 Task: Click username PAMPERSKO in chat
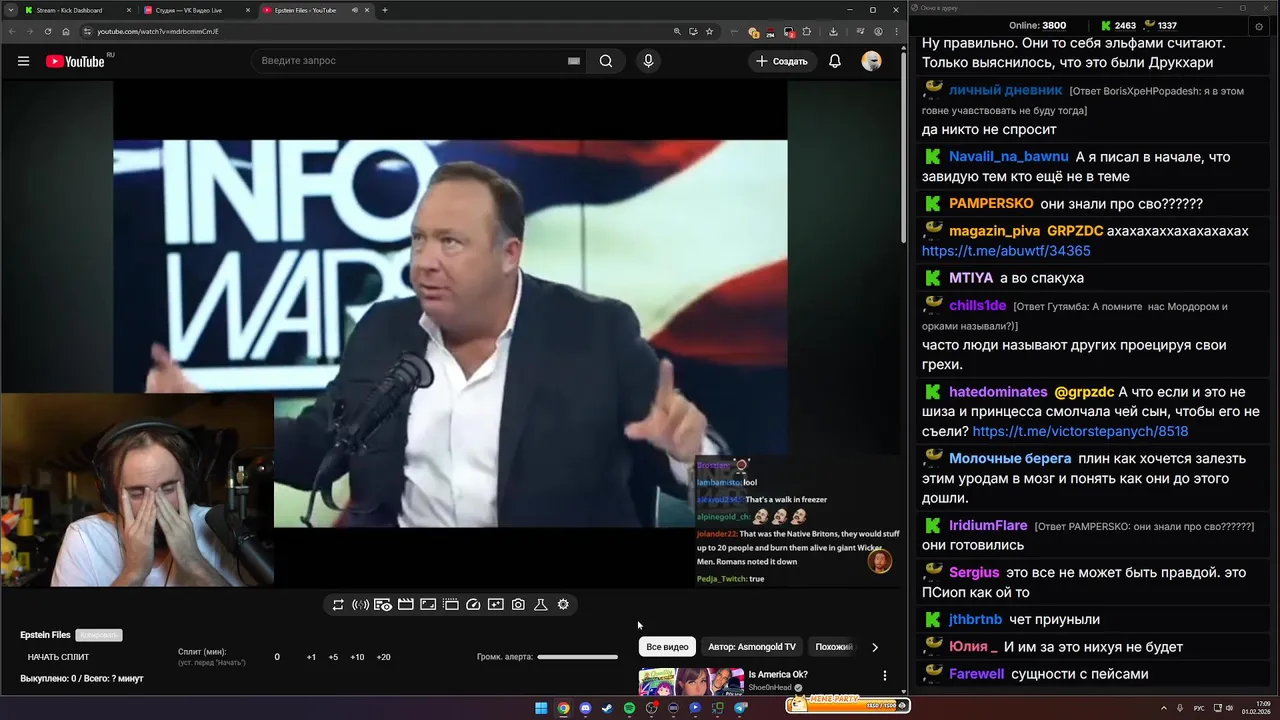pyautogui.click(x=991, y=204)
